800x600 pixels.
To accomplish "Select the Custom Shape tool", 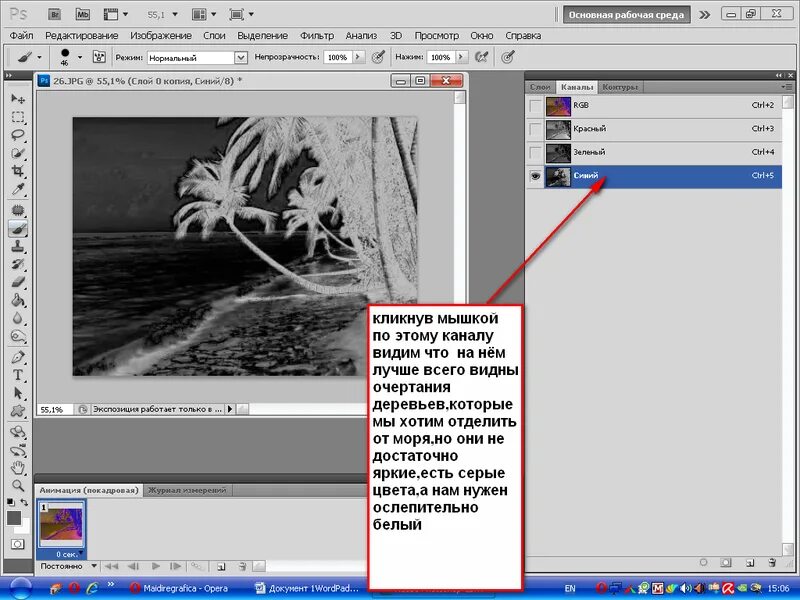I will pyautogui.click(x=18, y=411).
